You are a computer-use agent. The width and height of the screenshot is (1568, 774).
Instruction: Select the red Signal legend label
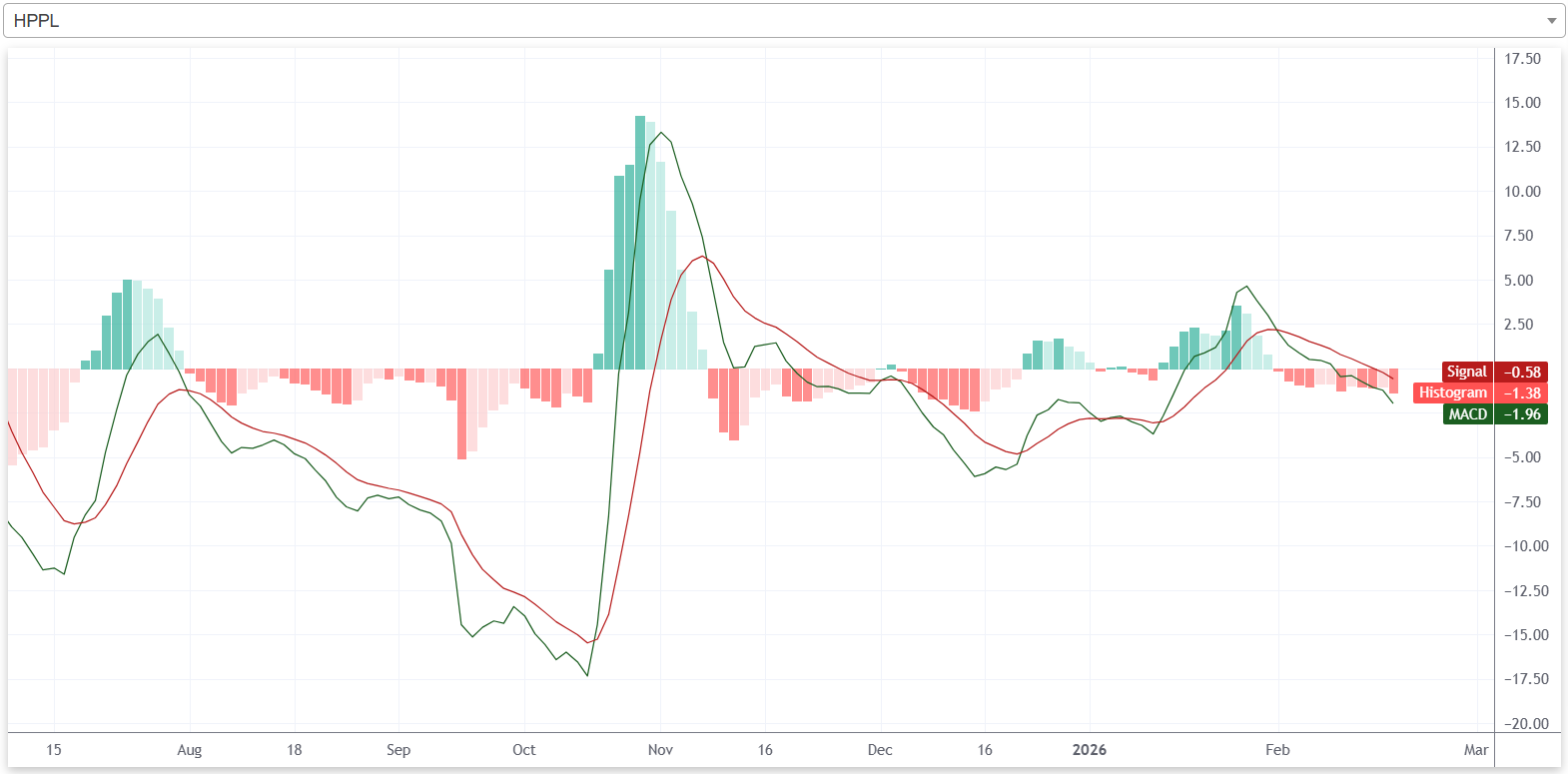tap(1466, 372)
